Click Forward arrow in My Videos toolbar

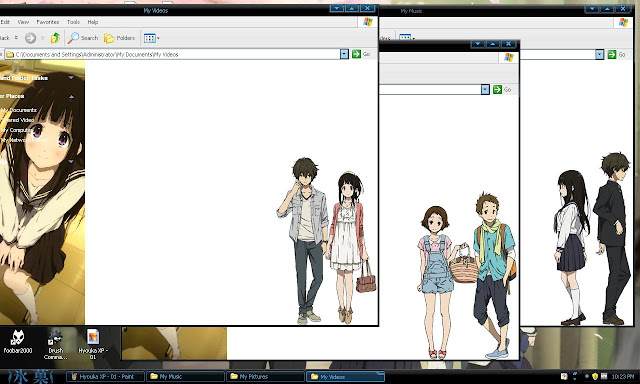(30, 38)
